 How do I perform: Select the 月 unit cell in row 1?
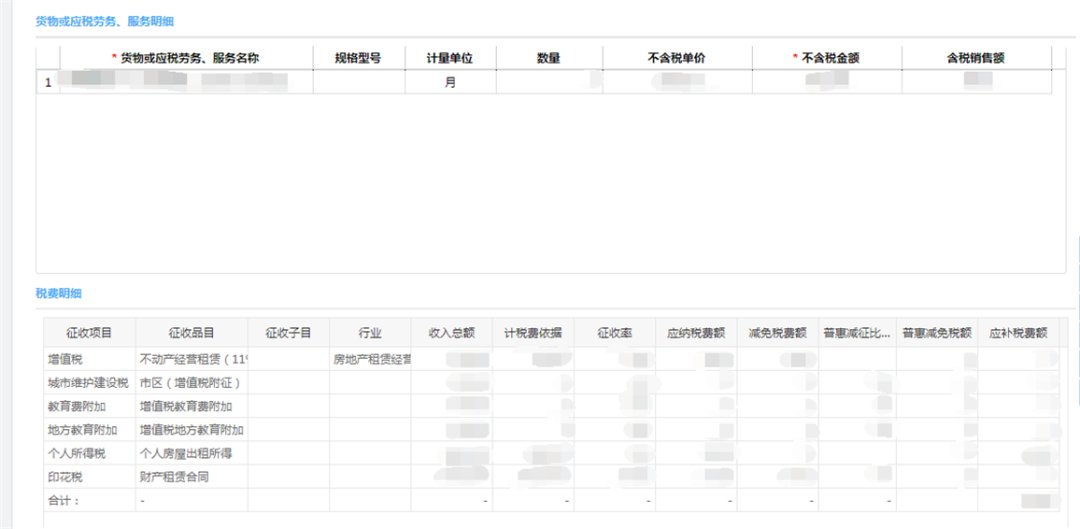point(450,83)
